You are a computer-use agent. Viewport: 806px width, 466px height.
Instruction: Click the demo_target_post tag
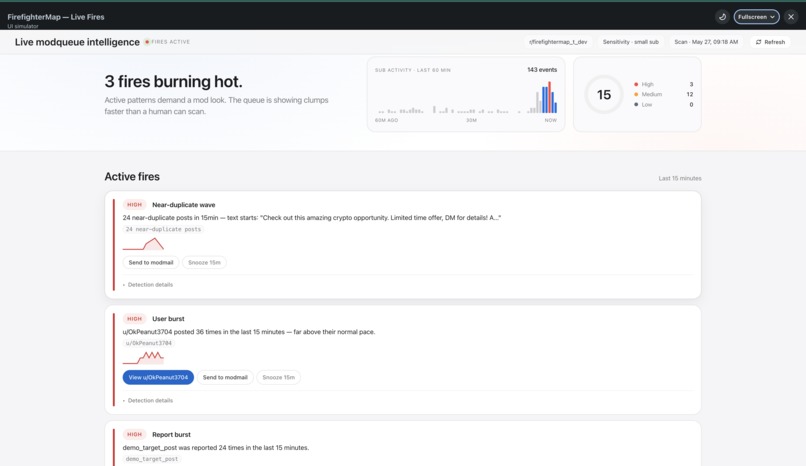coord(152,459)
